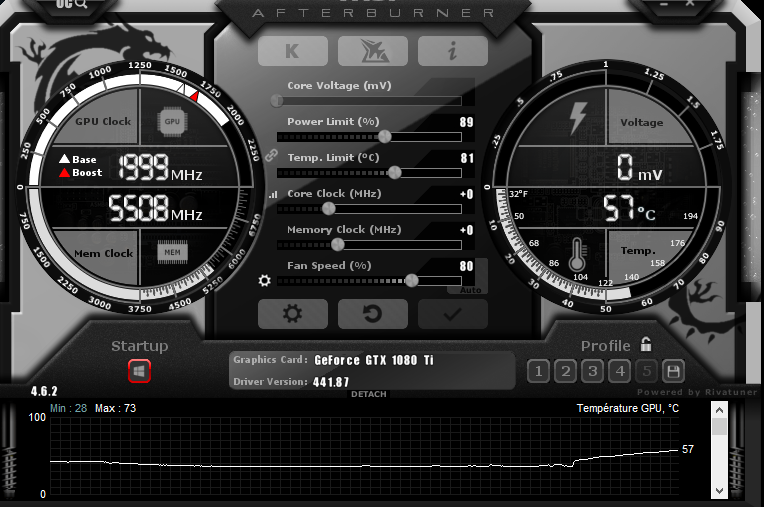Screen dimensions: 764x507
Task: Click the 1999 MHz GPU clock readout
Action: pos(160,167)
